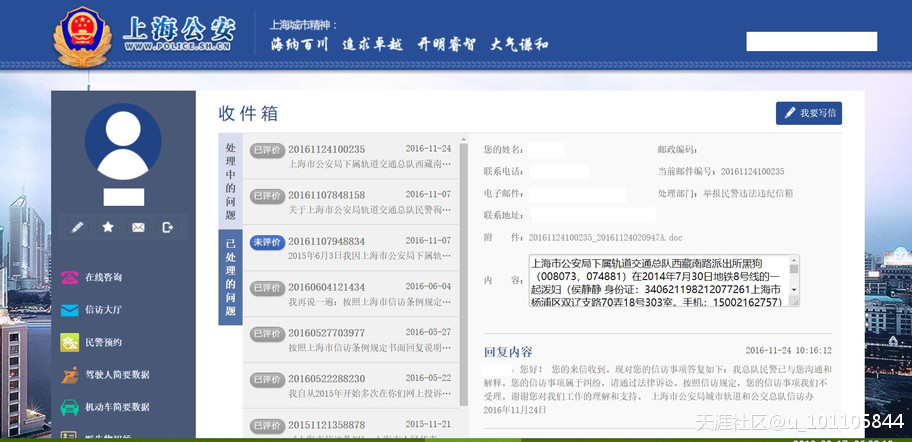Open 机动车简要数据 from the sidebar

click(x=117, y=407)
